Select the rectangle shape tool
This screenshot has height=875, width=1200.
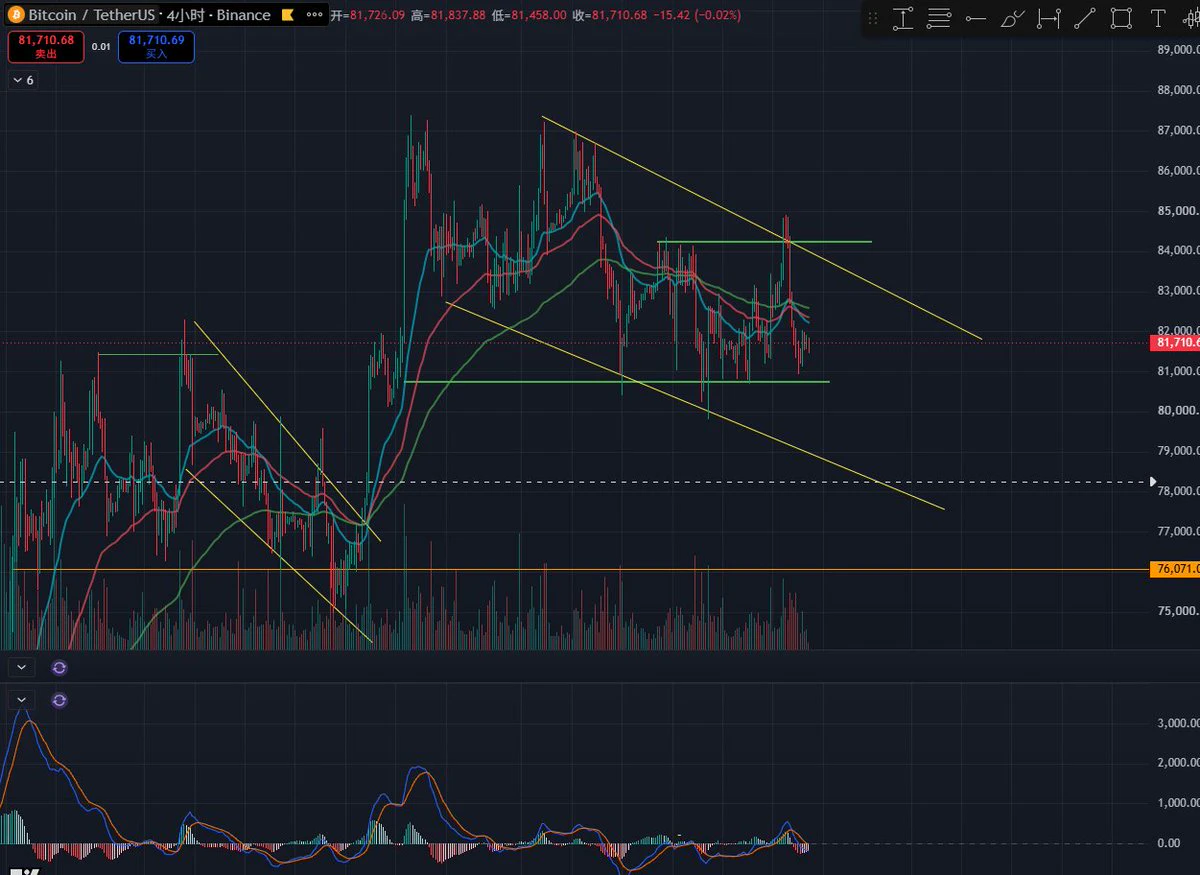(1122, 18)
